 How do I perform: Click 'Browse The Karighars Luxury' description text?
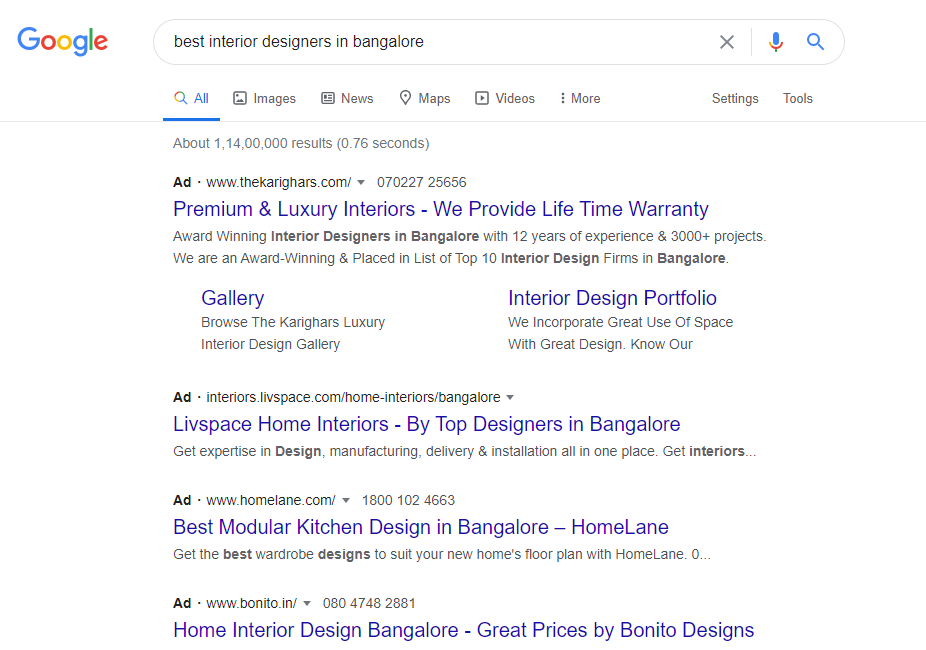(x=293, y=322)
